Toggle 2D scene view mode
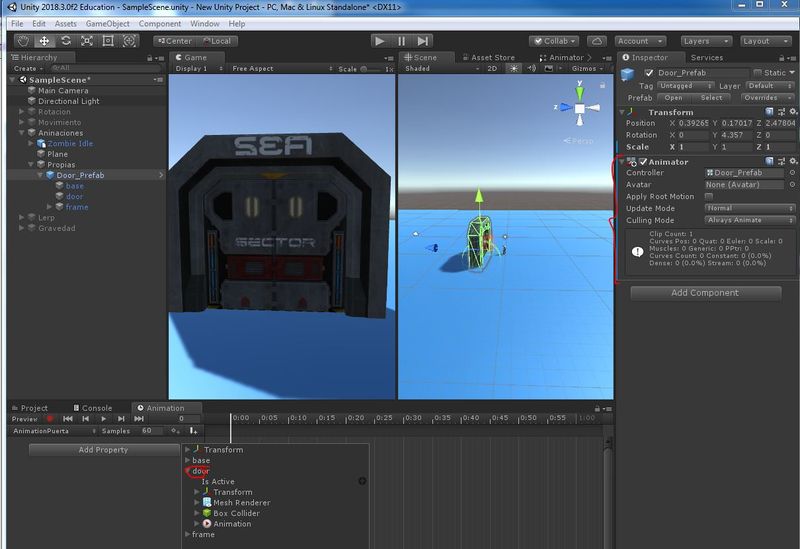800x549 pixels. pyautogui.click(x=492, y=68)
